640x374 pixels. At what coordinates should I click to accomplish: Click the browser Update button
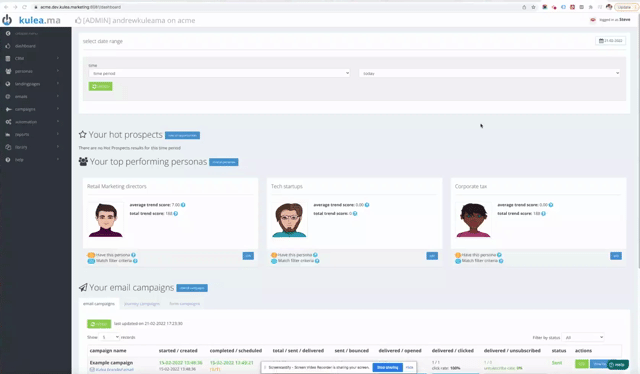click(624, 7)
